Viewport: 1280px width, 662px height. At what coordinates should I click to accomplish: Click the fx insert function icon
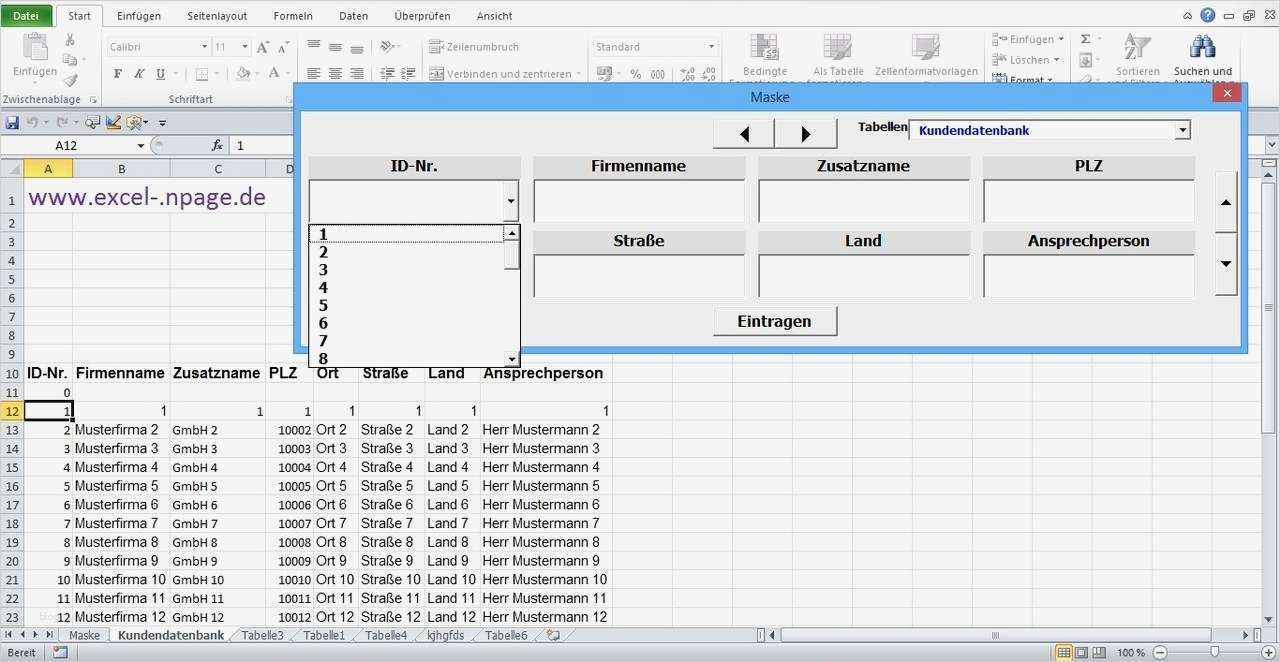point(217,145)
